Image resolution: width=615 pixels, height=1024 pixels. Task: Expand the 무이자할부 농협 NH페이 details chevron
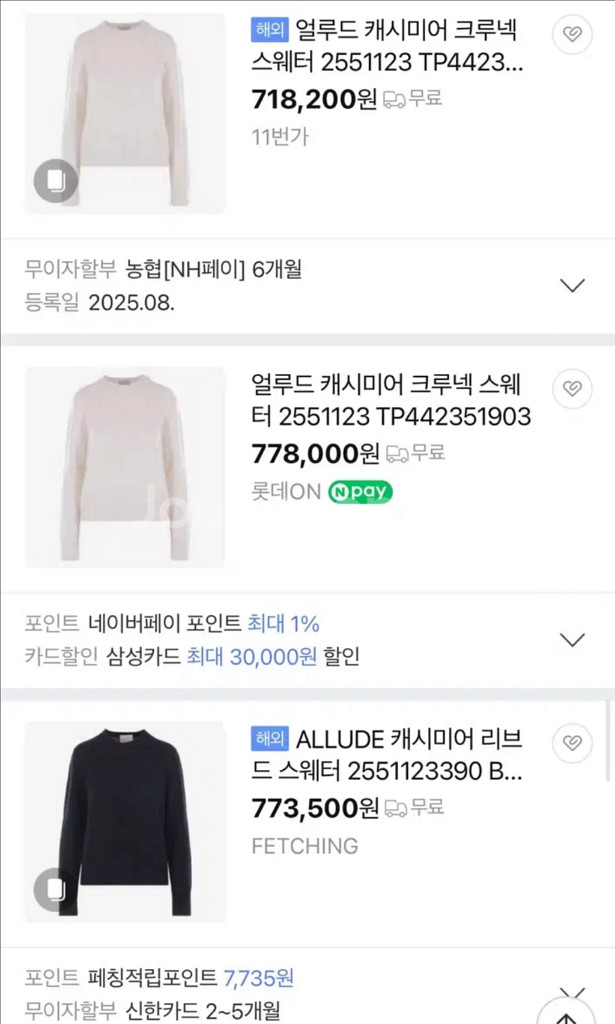(571, 284)
